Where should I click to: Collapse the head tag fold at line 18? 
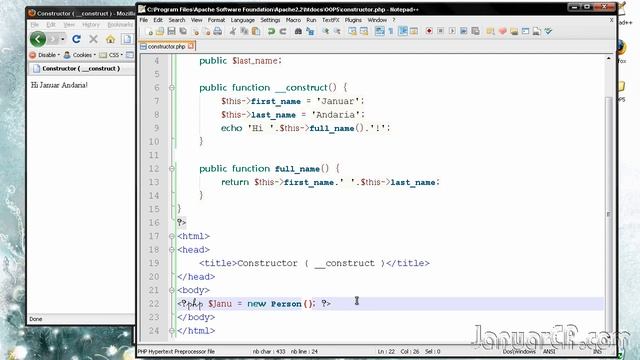click(172, 250)
